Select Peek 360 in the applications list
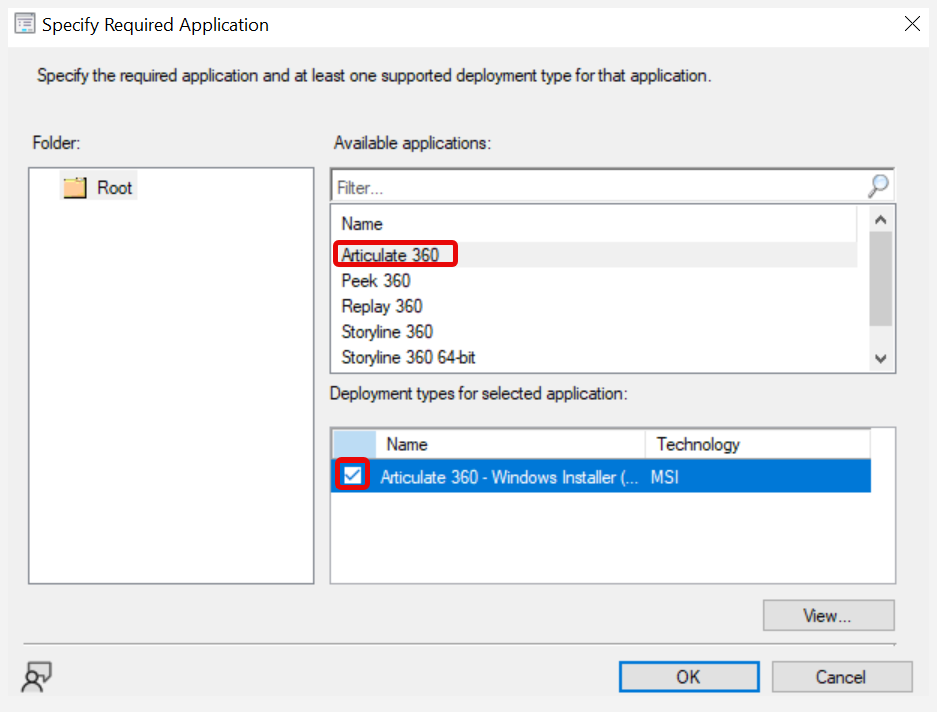Viewport: 937px width, 712px height. coord(376,280)
